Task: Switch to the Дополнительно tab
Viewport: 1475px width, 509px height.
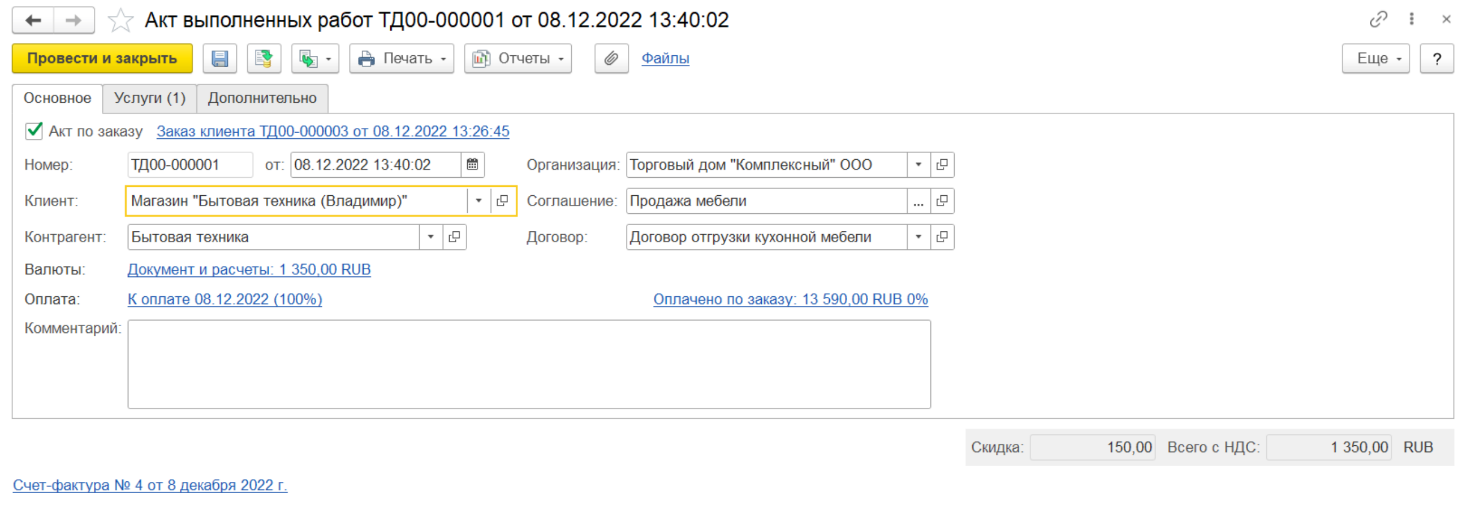Action: click(262, 98)
